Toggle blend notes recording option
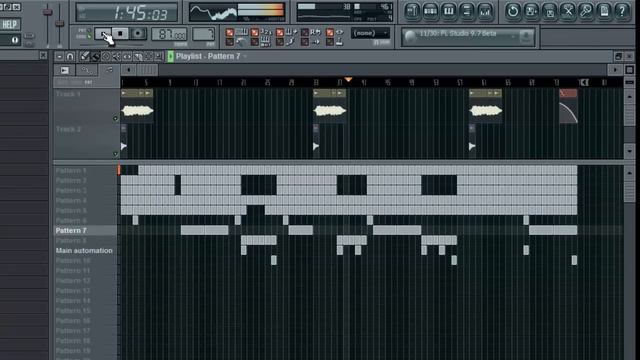The width and height of the screenshot is (640, 360). click(280, 32)
